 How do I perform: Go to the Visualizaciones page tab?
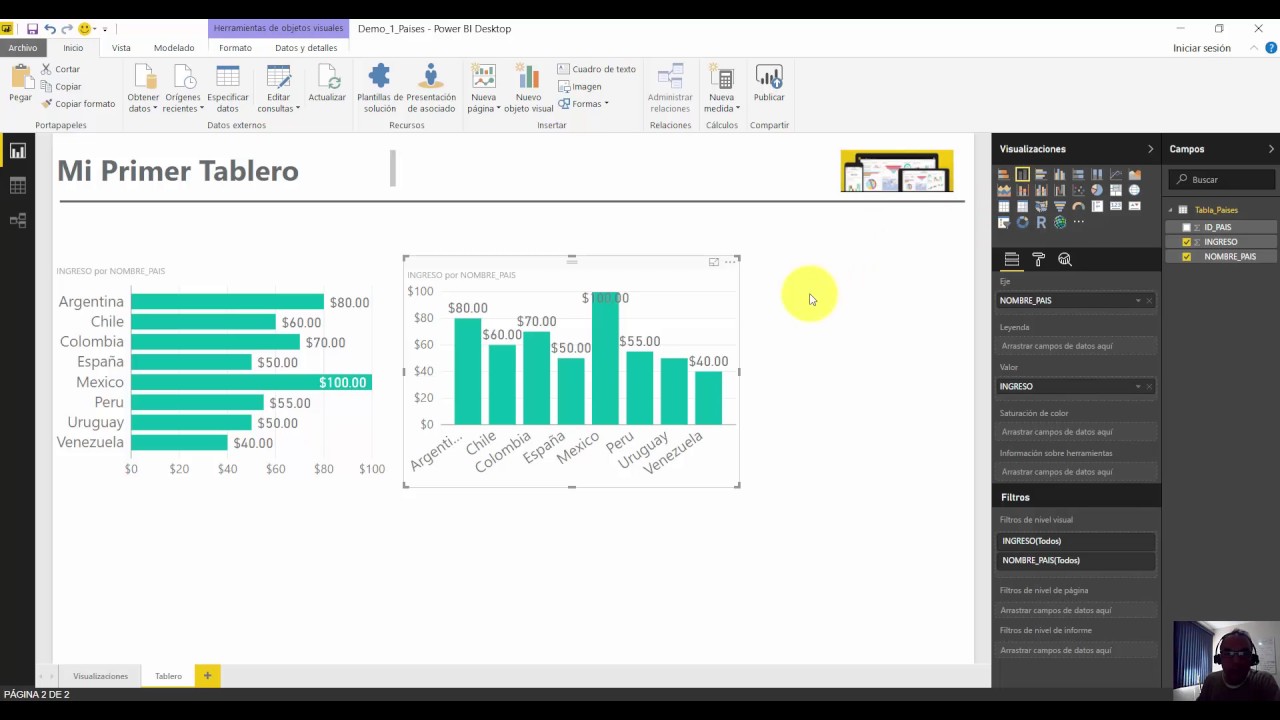tap(100, 676)
